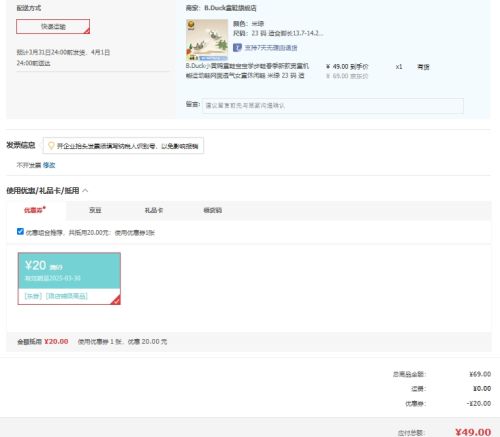The width and height of the screenshot is (500, 437).
Task: Switch to the 礼品卡 tab
Action: click(154, 210)
